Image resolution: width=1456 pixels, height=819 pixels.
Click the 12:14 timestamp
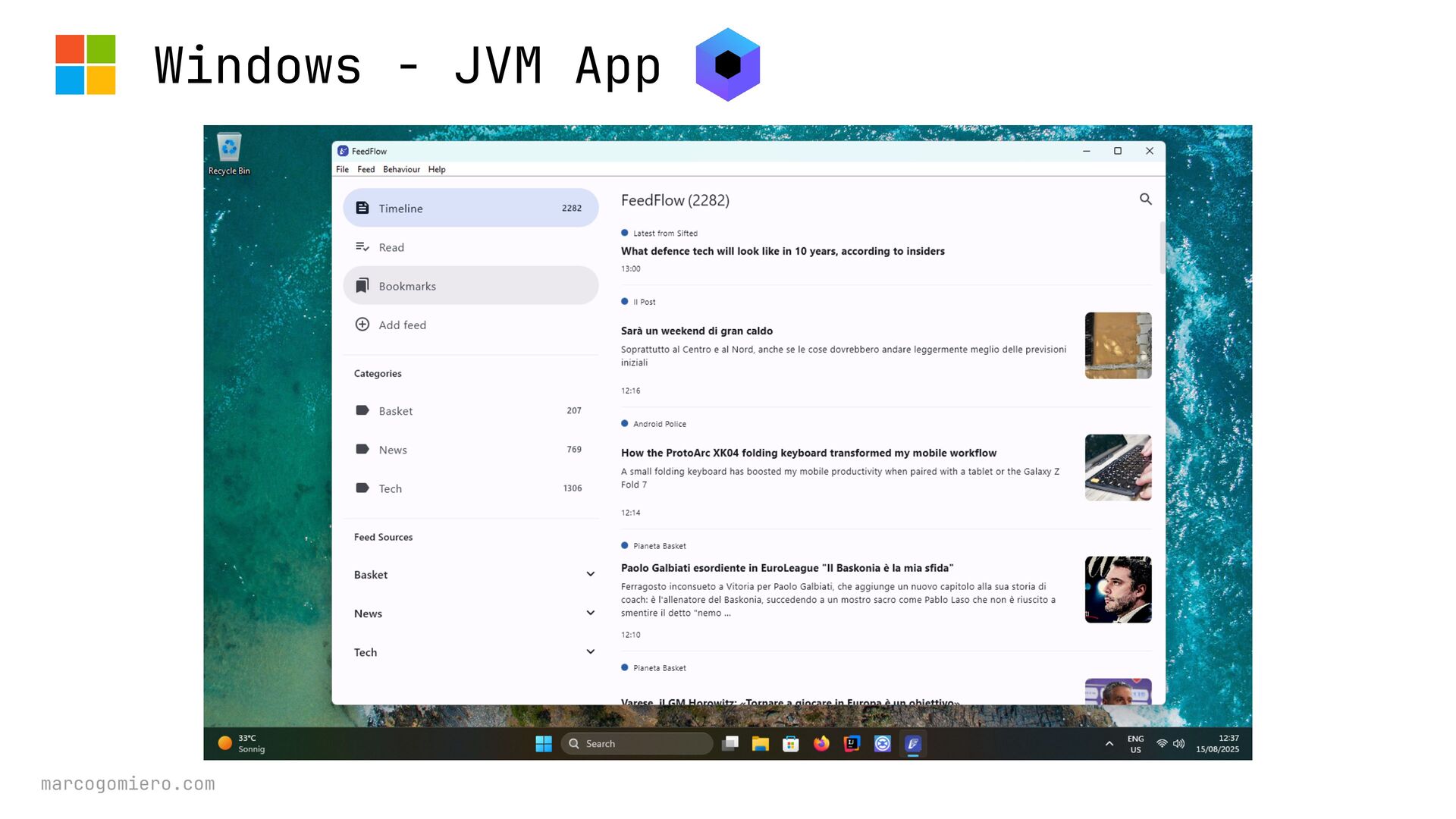[x=631, y=513]
